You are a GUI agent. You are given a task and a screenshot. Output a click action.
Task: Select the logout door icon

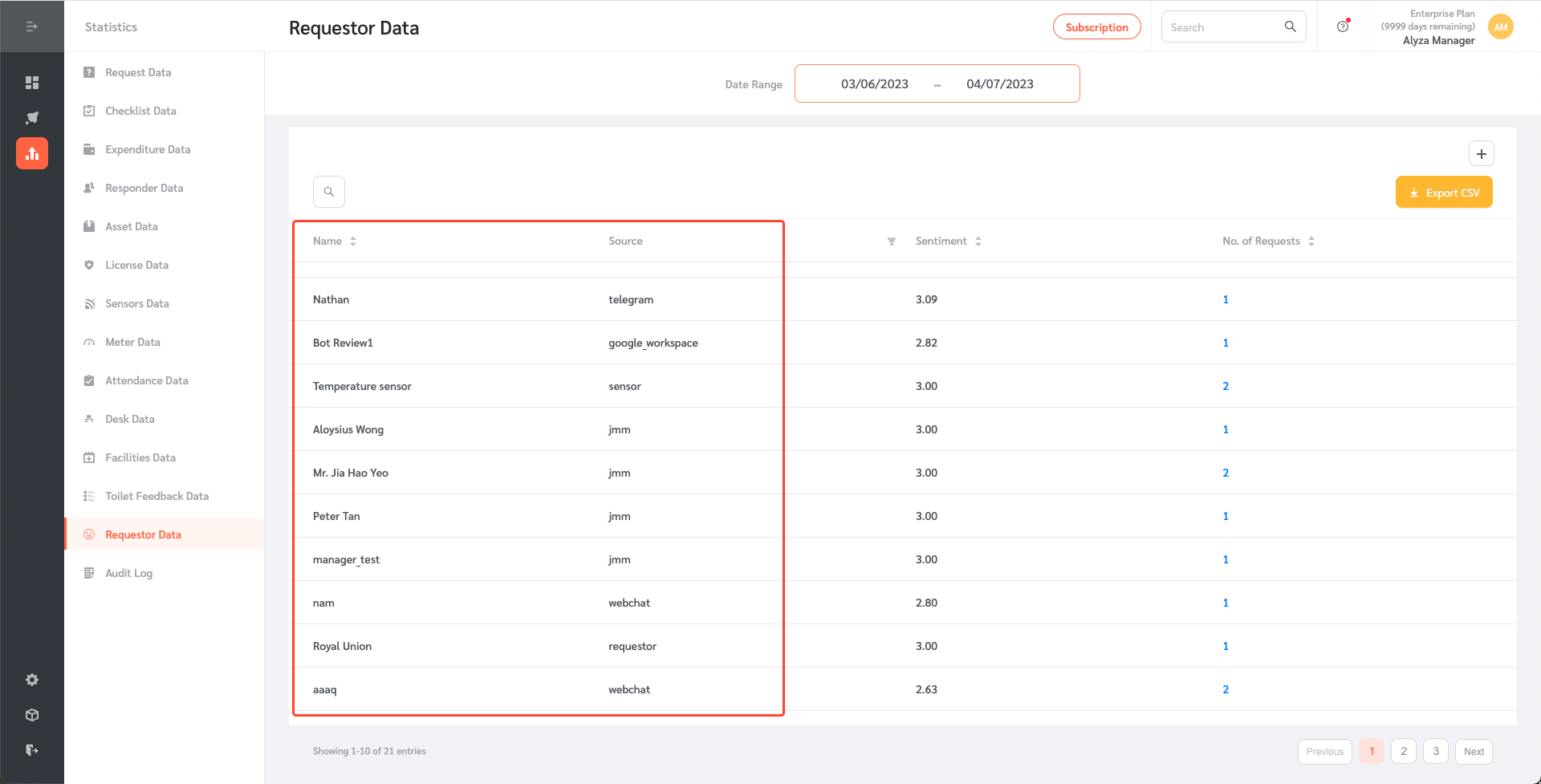click(x=32, y=749)
